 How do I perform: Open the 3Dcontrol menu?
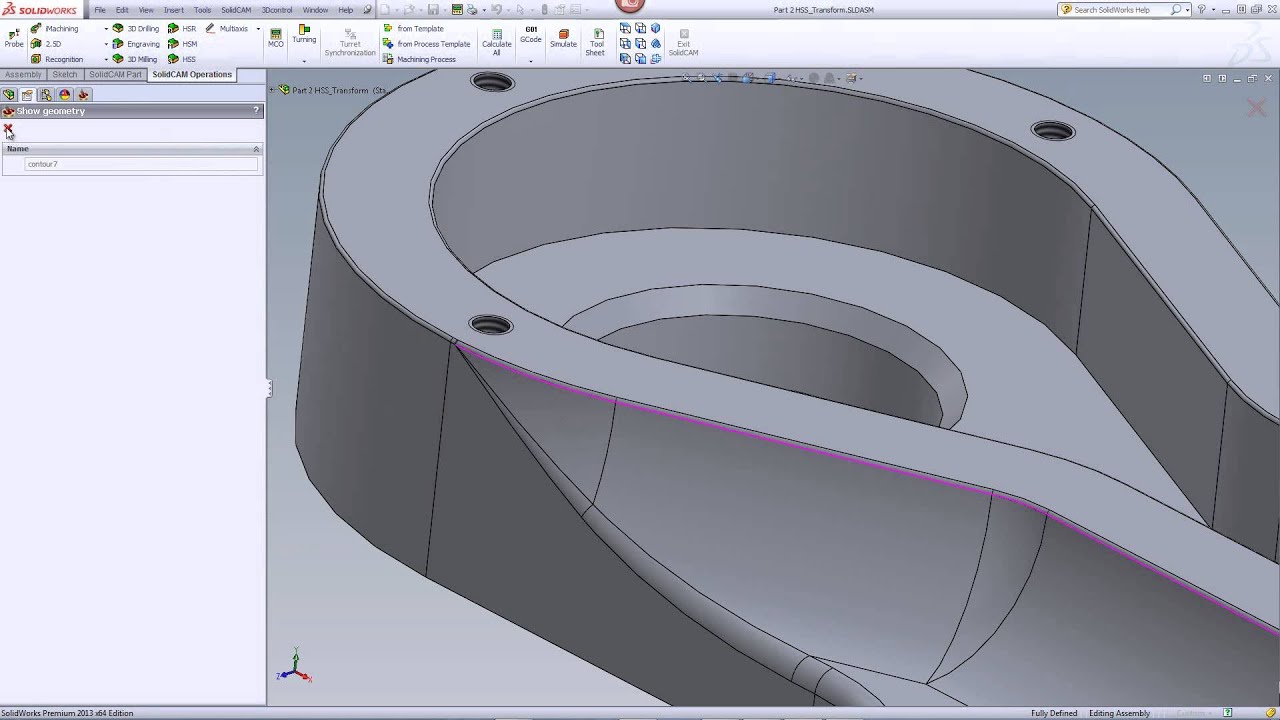point(277,10)
